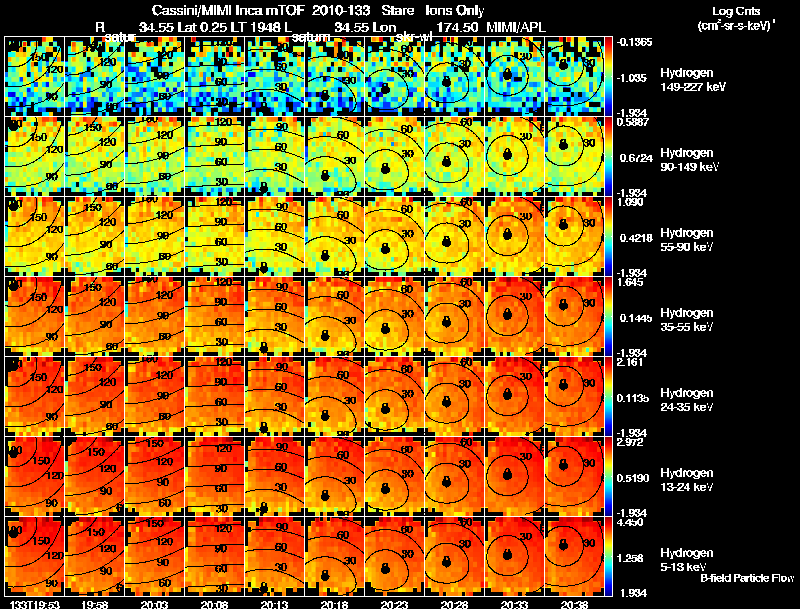
Task: Click the 2.972 color scale value
Action: click(x=630, y=442)
